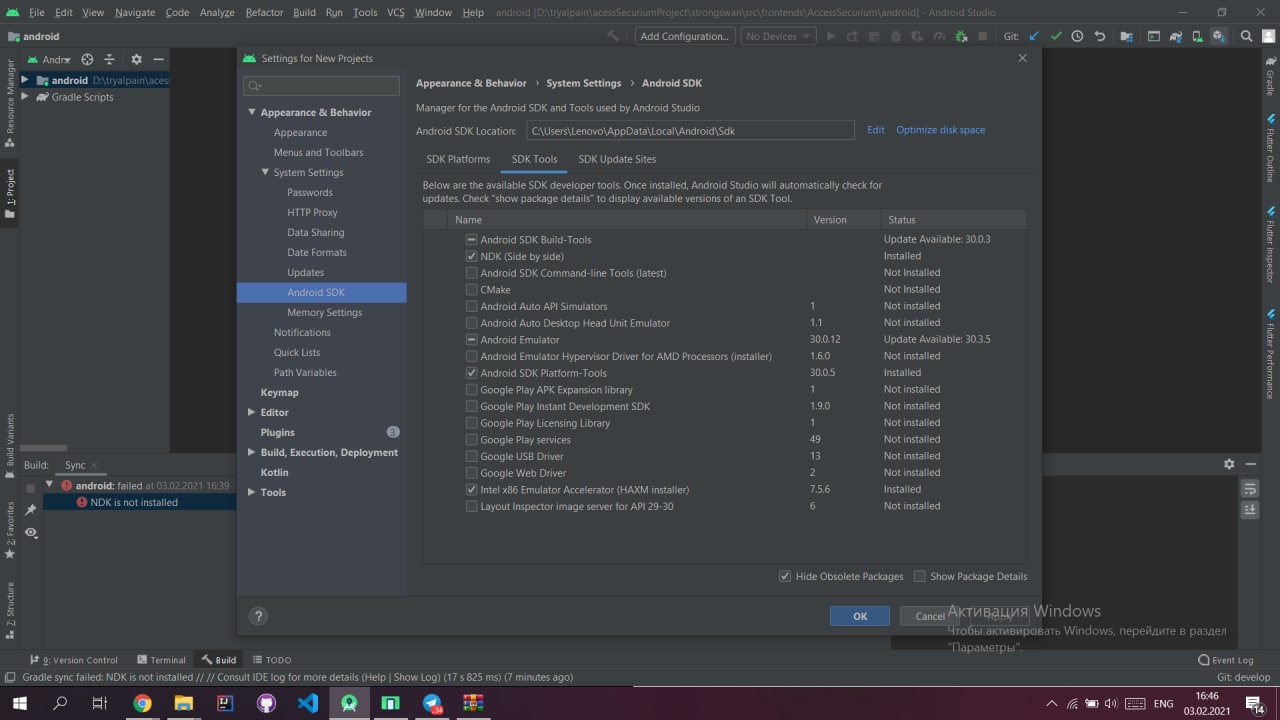Check the CMake checkbox
This screenshot has height=720, width=1280.
(472, 289)
